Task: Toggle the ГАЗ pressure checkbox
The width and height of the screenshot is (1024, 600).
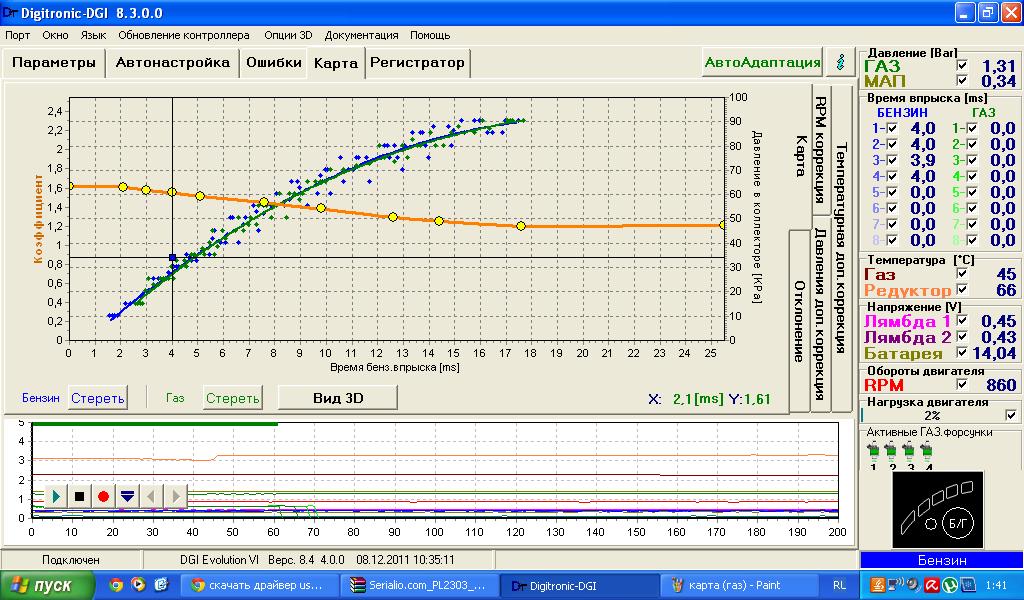Action: pyautogui.click(x=962, y=66)
